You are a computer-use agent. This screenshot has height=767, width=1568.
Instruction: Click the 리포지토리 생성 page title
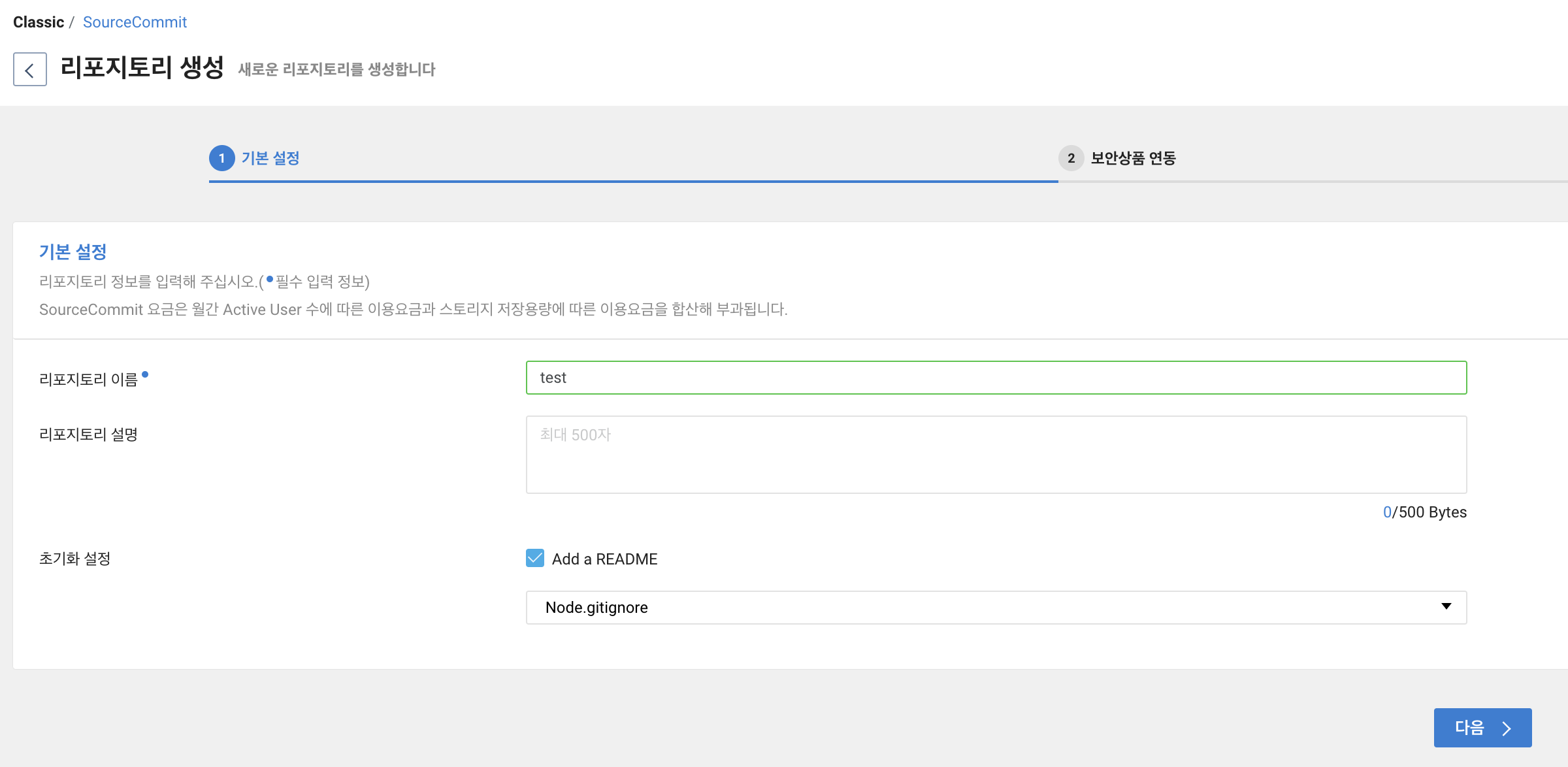(142, 68)
